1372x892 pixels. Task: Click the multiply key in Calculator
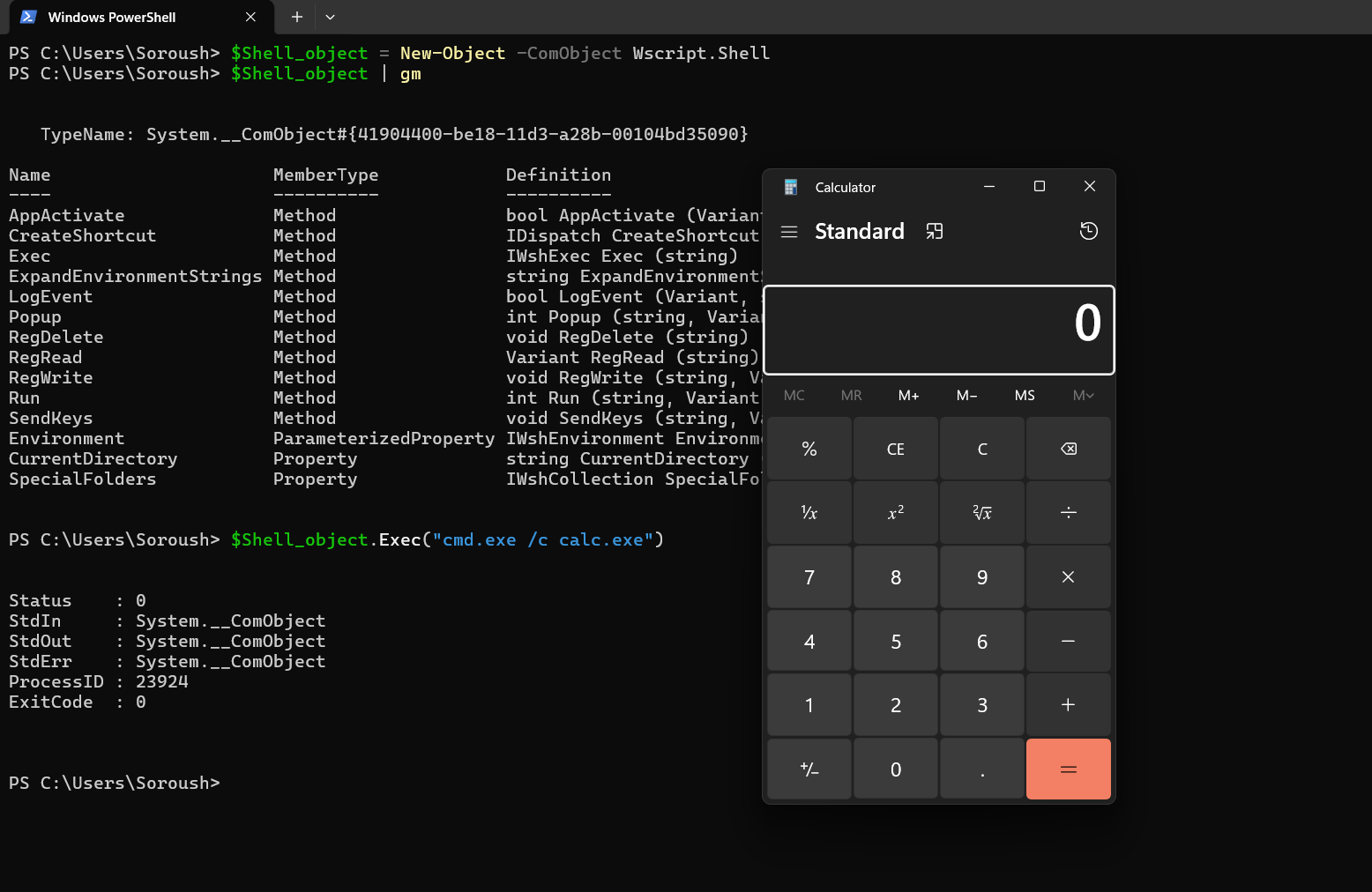pos(1069,577)
